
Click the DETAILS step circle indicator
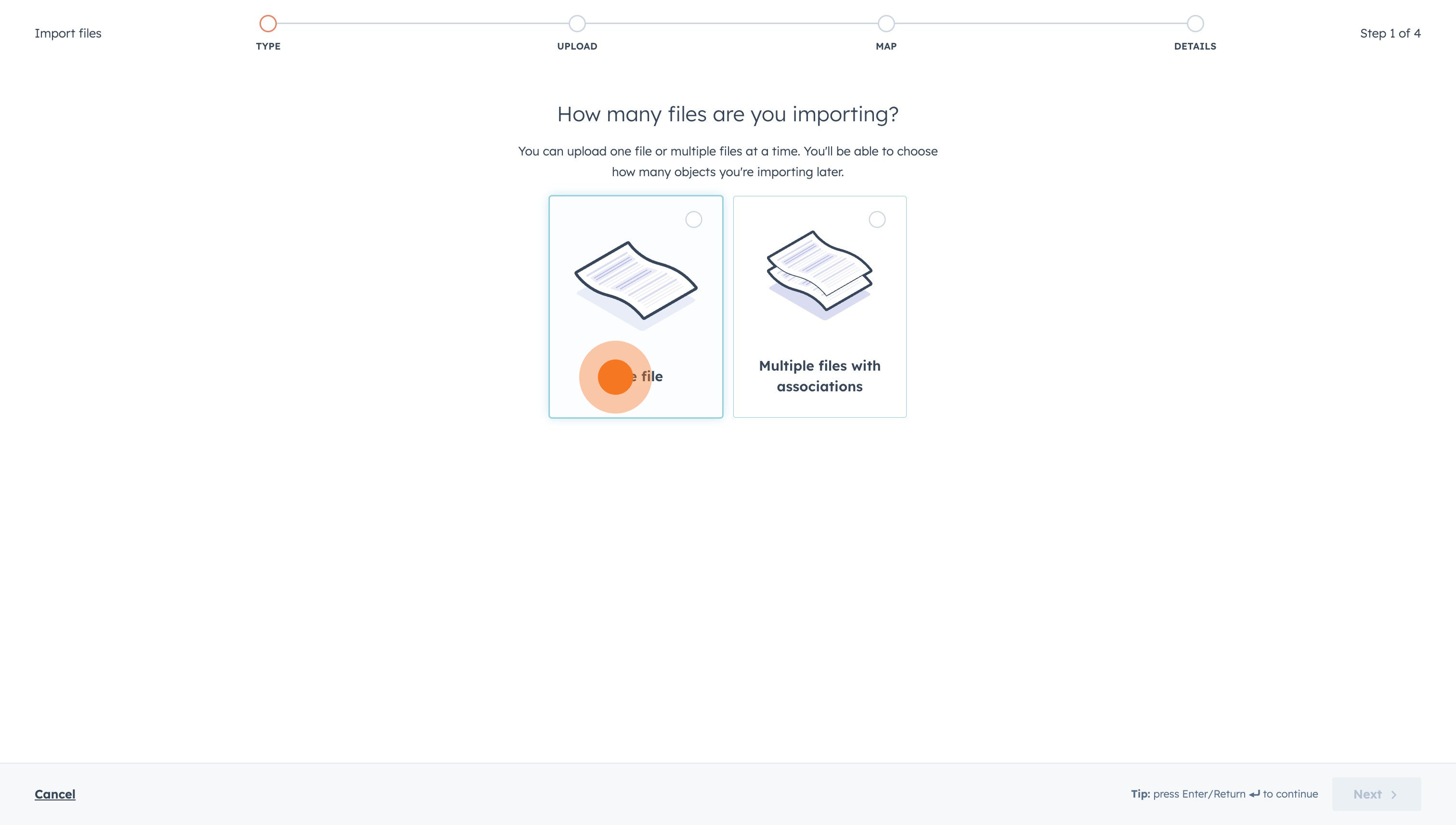coord(1195,23)
